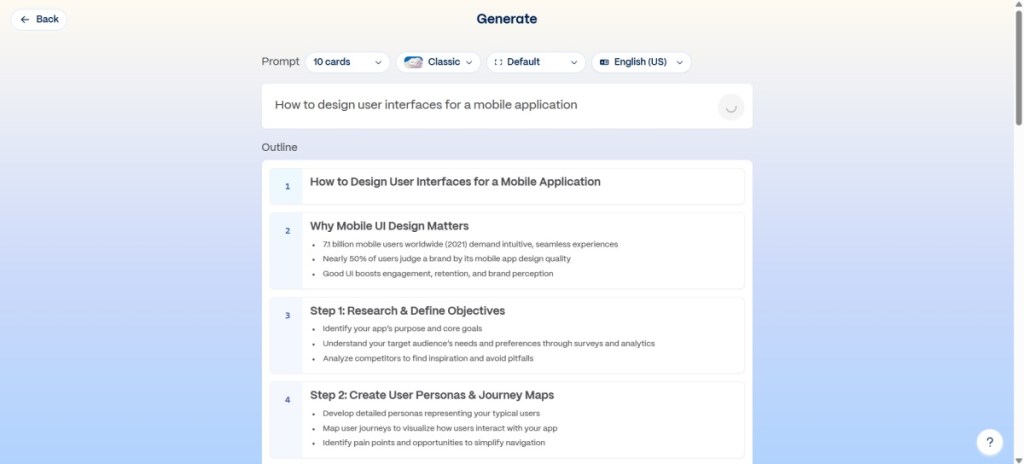Go back using the Back button
The width and height of the screenshot is (1024, 464).
click(39, 20)
